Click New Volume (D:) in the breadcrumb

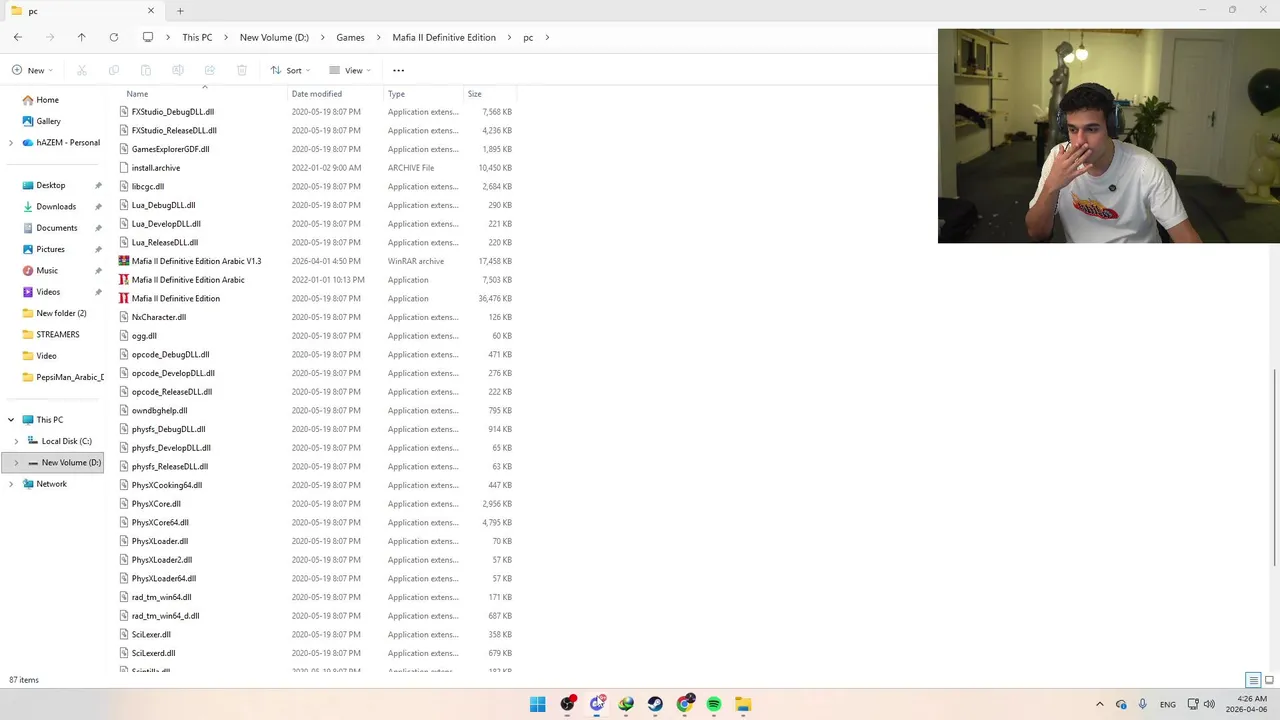(274, 37)
